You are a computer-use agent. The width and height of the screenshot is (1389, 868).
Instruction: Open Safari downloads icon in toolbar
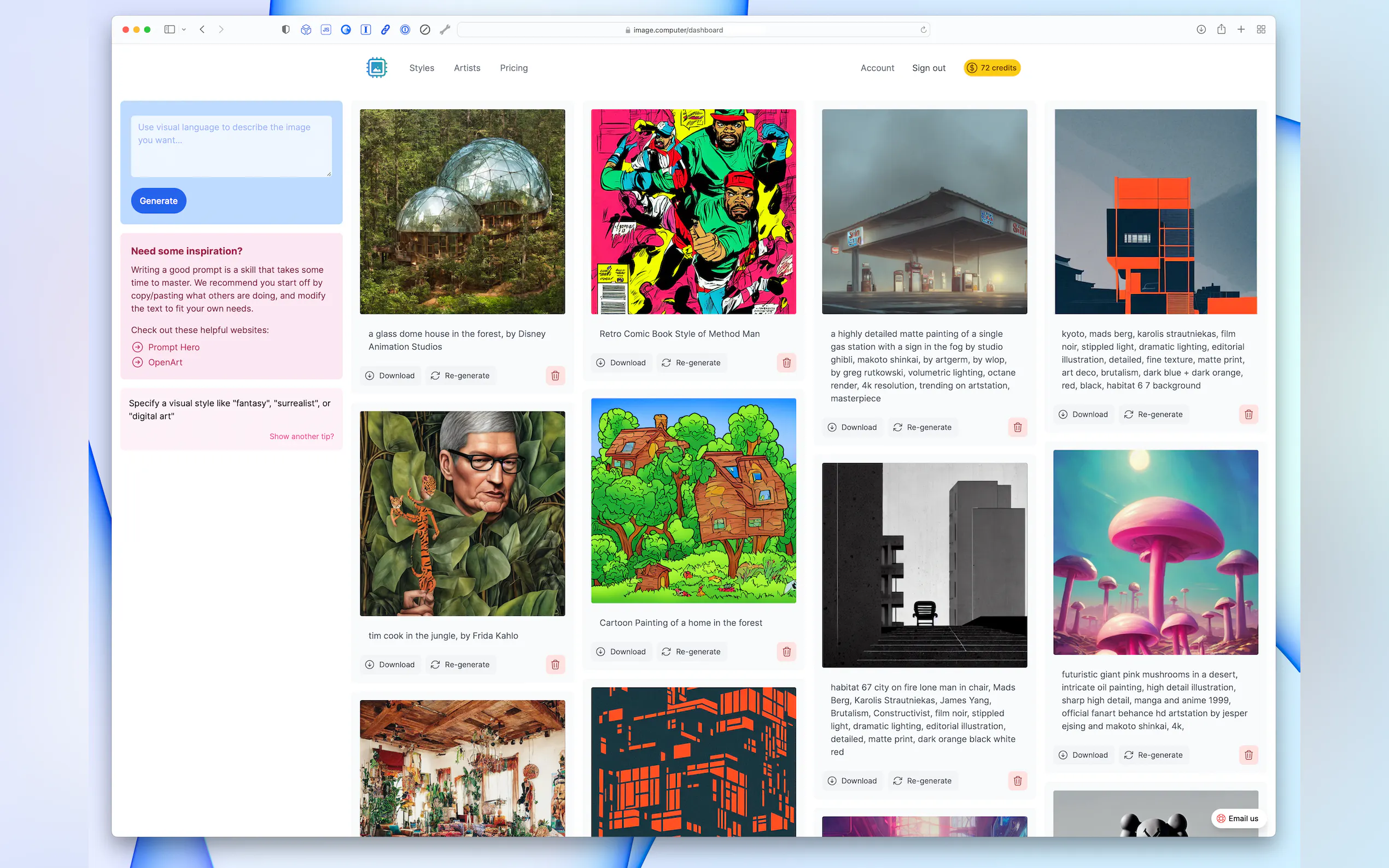pos(1201,30)
